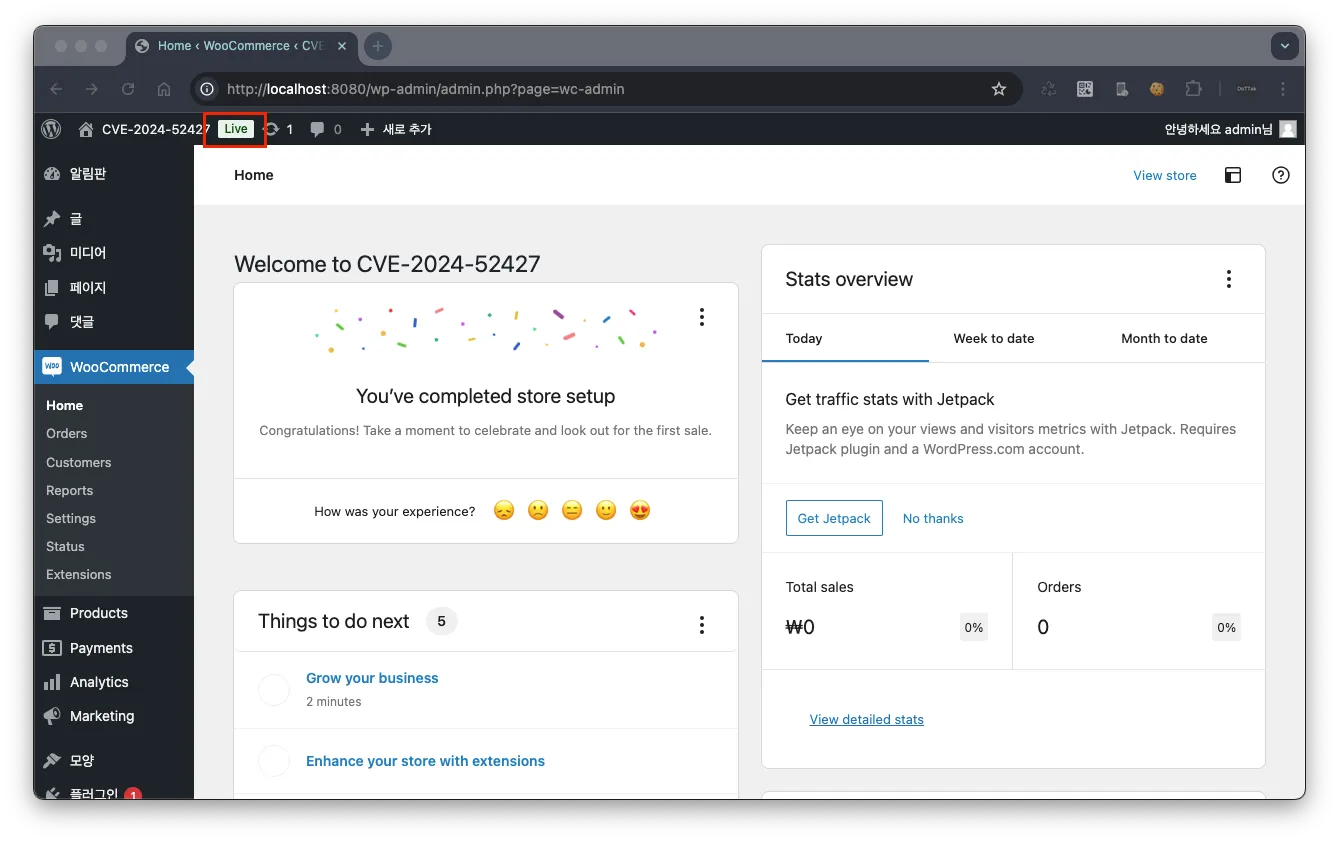Click the WordPress logo in admin bar
Viewport: 1339px width, 841px height.
(x=51, y=129)
